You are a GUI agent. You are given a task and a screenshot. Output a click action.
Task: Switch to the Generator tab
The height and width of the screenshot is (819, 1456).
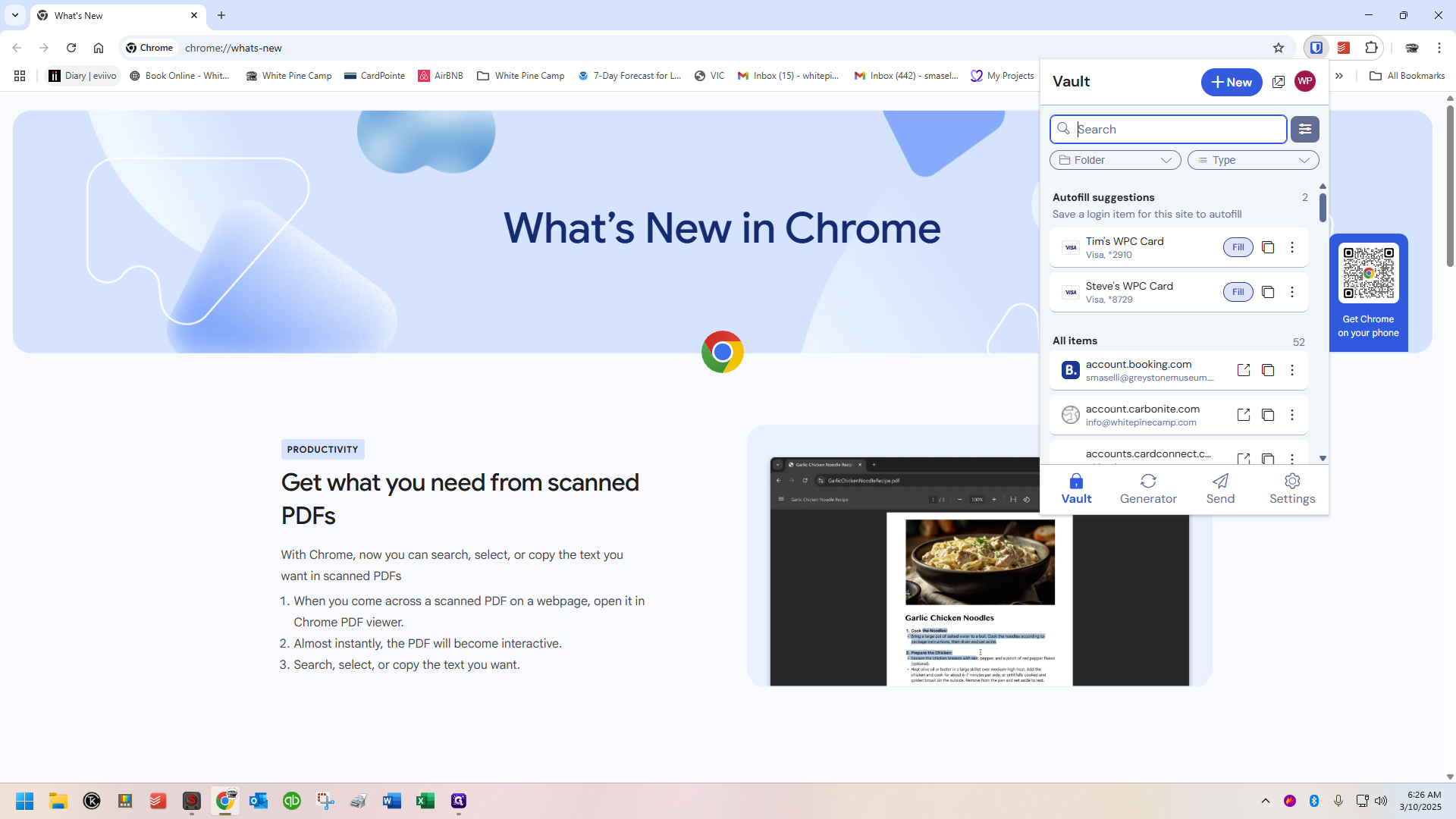pyautogui.click(x=1148, y=489)
